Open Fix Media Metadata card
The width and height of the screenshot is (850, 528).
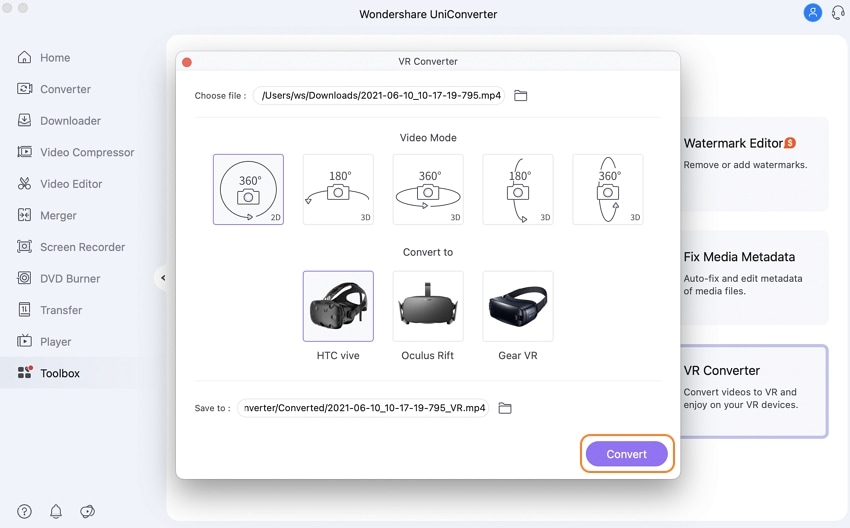[755, 278]
